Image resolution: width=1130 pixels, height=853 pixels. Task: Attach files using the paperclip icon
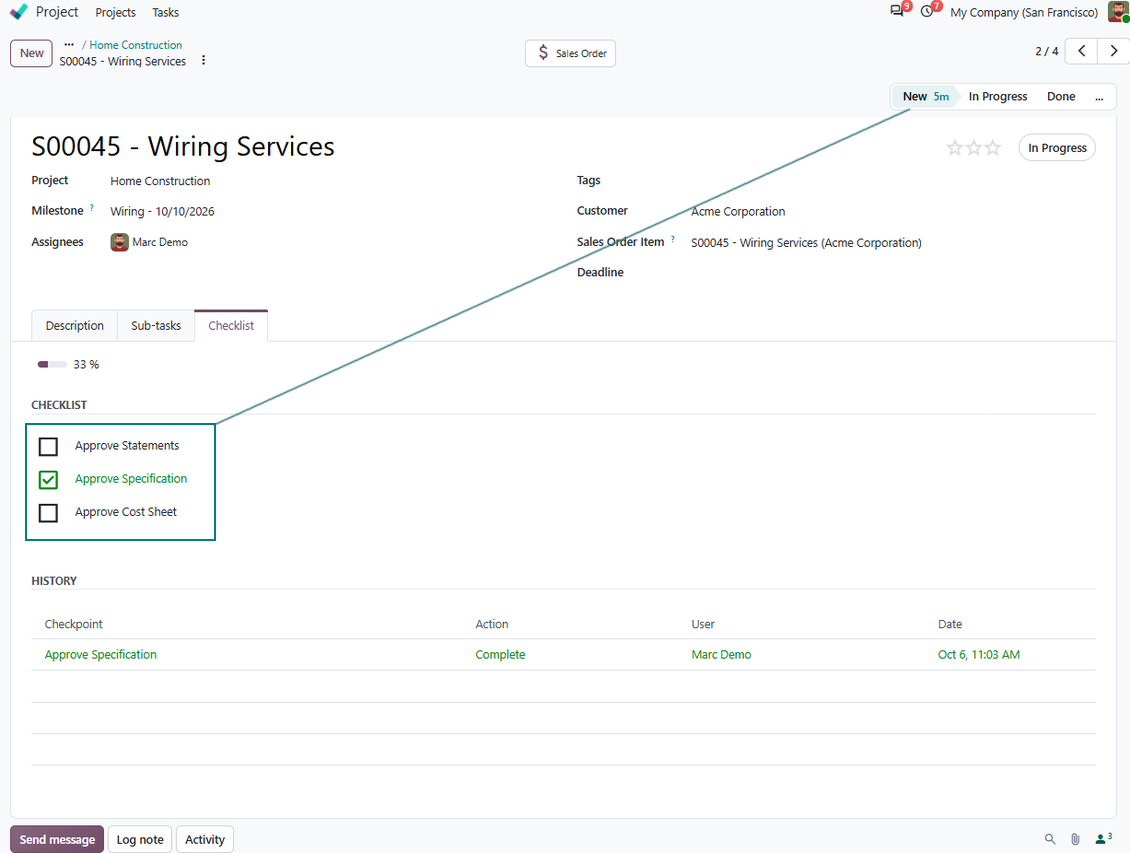pos(1075,839)
